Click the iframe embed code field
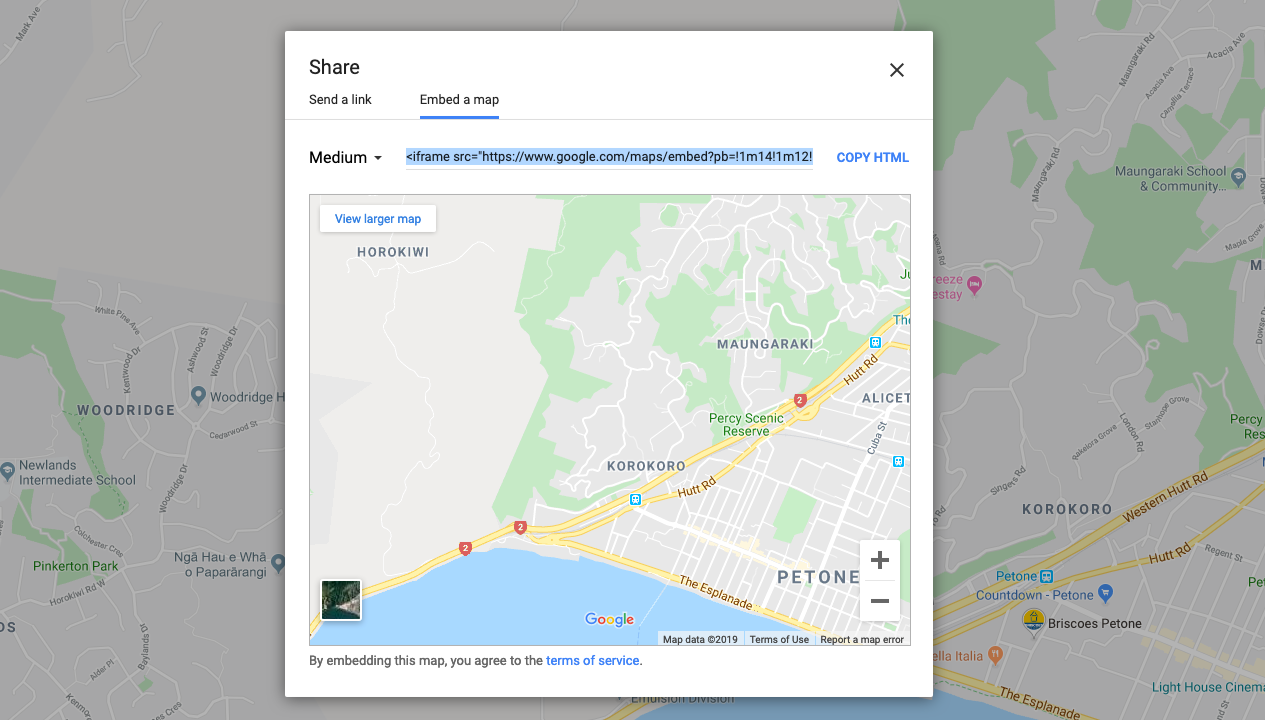 point(609,157)
